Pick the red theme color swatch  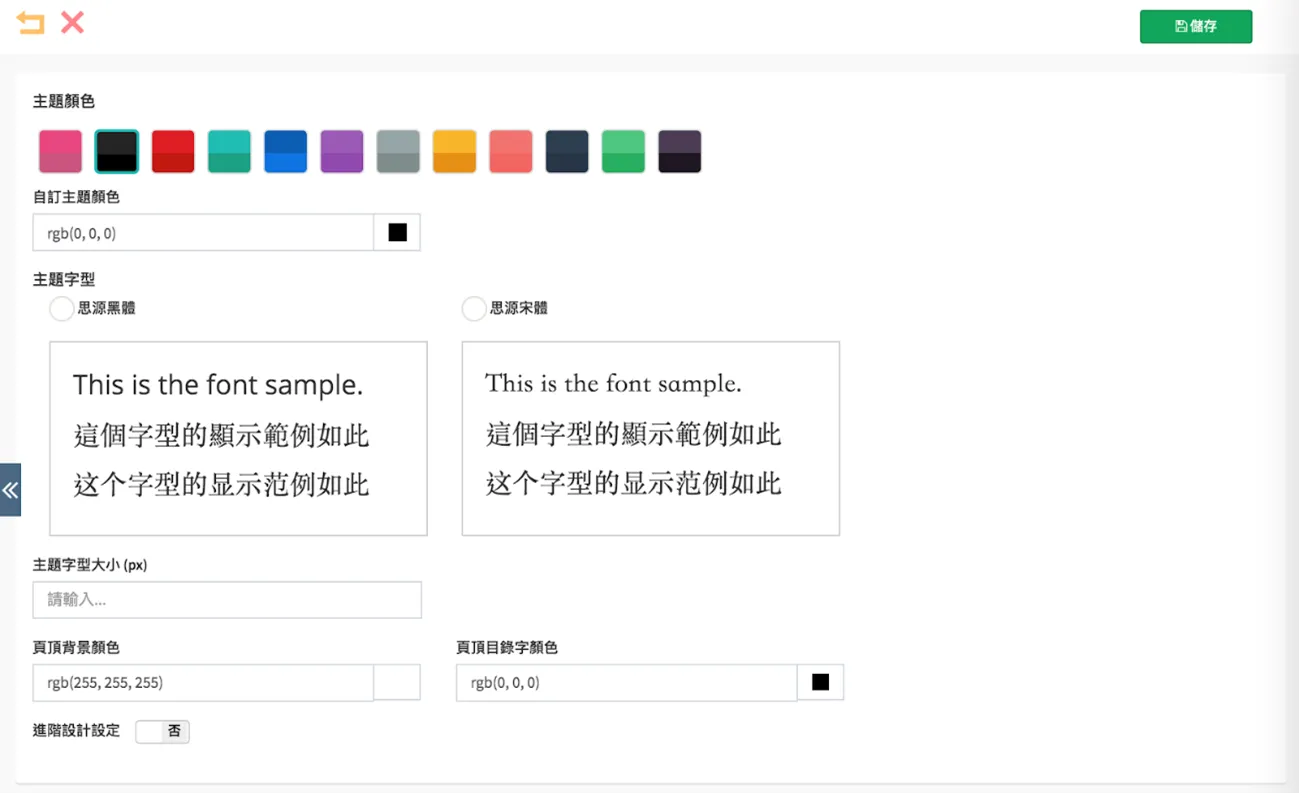tap(173, 152)
